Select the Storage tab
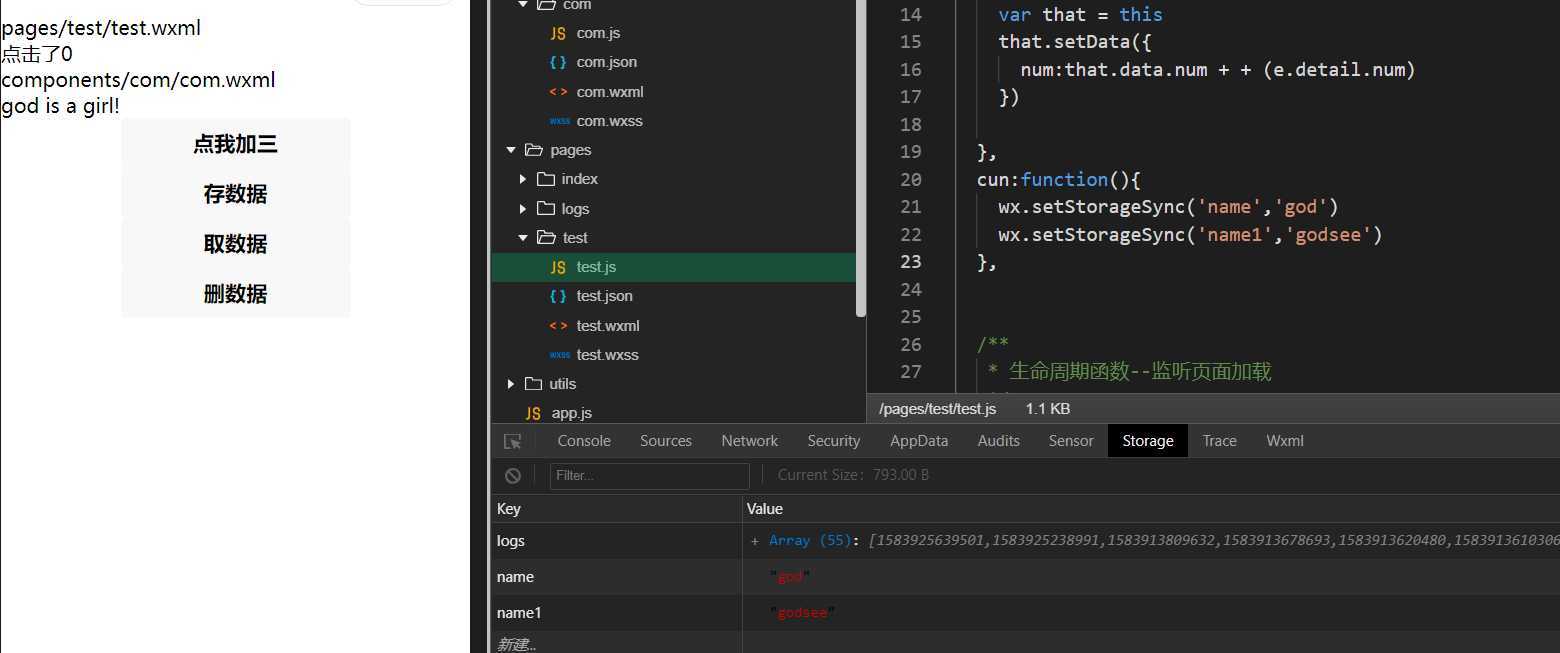Screen dimensions: 1560x653 click(1148, 441)
